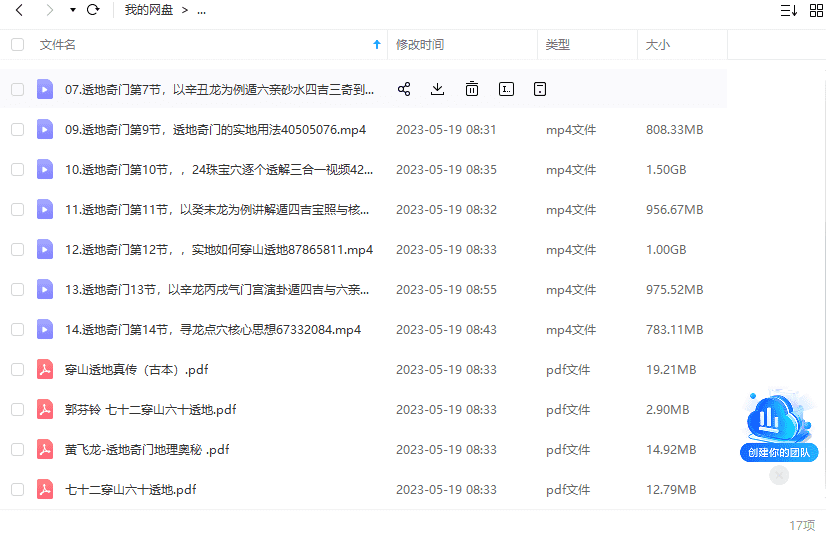This screenshot has width=826, height=543.
Task: Click the 创建你的团队 button
Action: pos(779,452)
